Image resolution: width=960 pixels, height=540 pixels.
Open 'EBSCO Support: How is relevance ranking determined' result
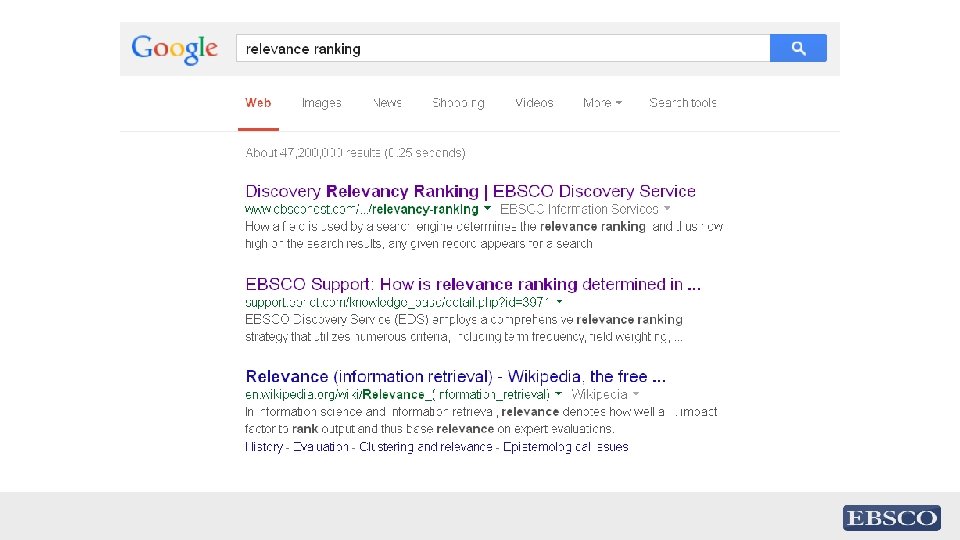473,284
